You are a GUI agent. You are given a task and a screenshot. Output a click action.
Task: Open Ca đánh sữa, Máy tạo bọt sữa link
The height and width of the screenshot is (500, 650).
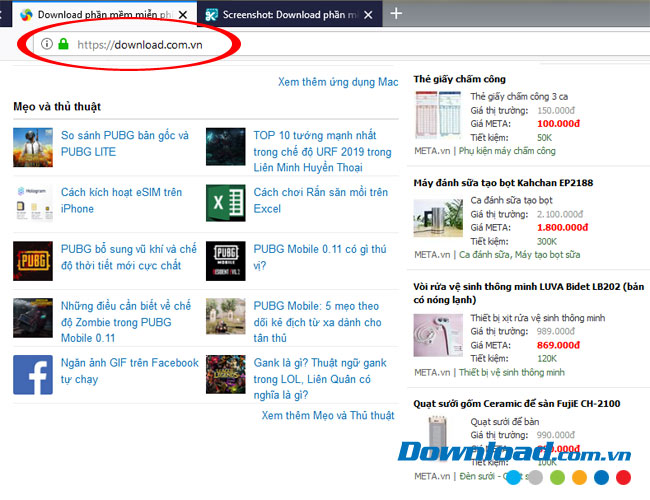tap(519, 255)
